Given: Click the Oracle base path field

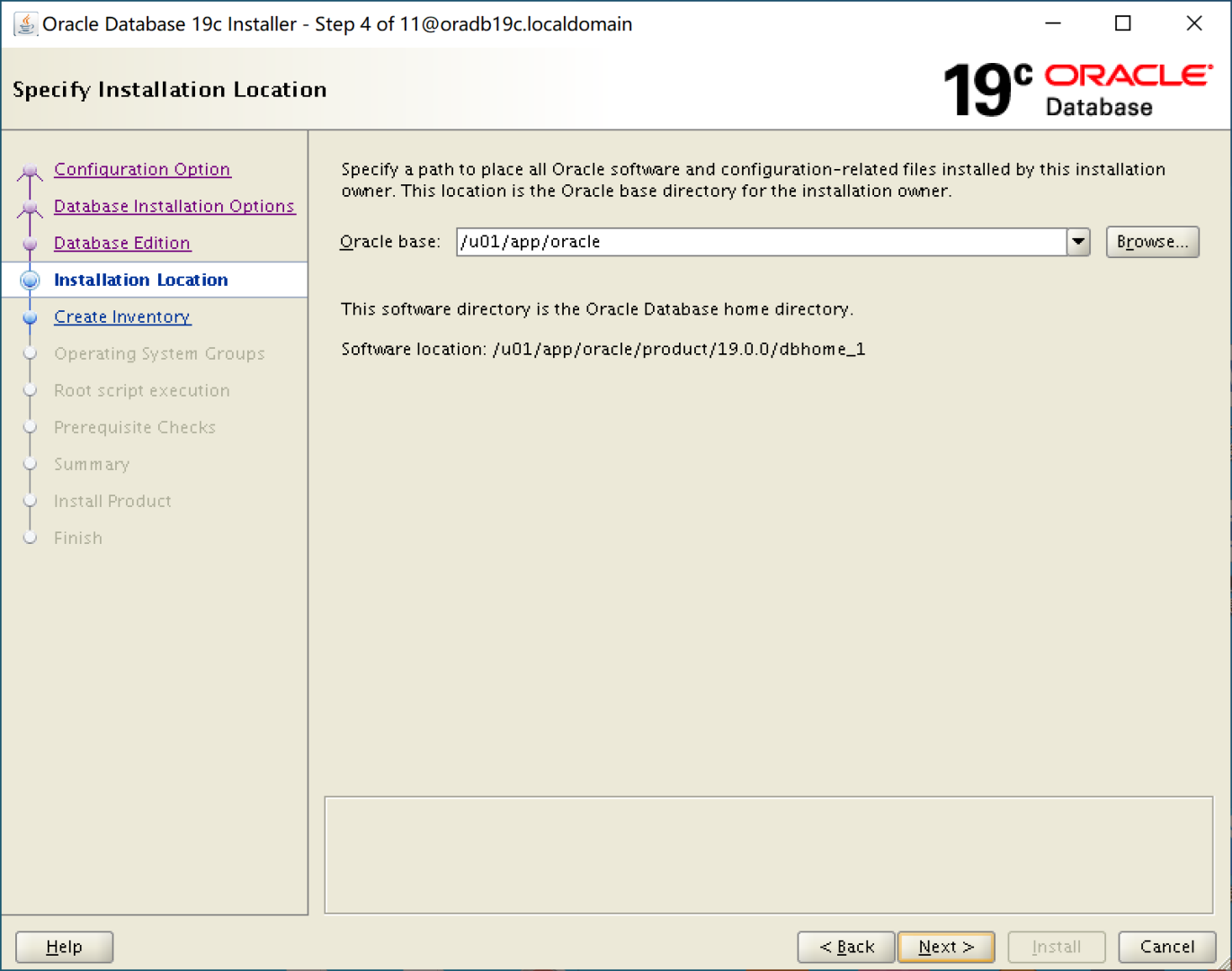Looking at the screenshot, I should [762, 242].
